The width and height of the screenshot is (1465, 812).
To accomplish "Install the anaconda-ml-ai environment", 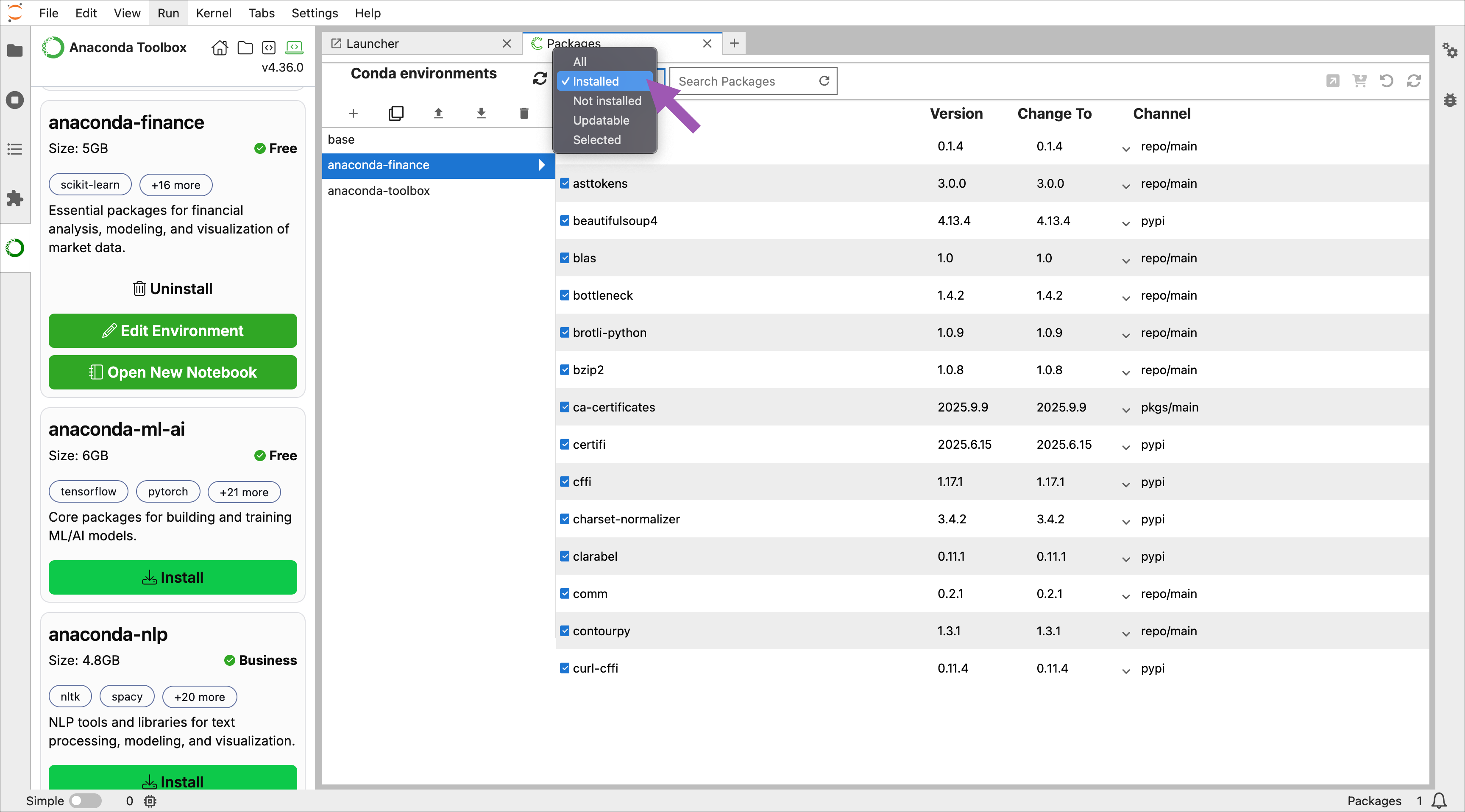I will point(173,577).
